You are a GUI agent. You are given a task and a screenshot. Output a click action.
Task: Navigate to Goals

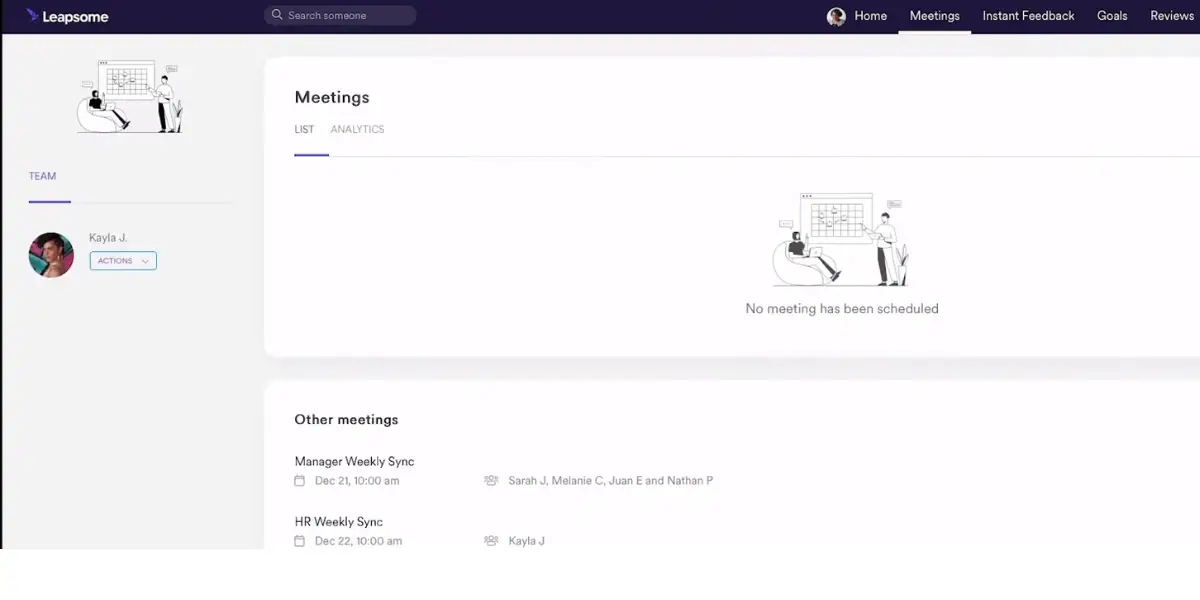(1112, 16)
